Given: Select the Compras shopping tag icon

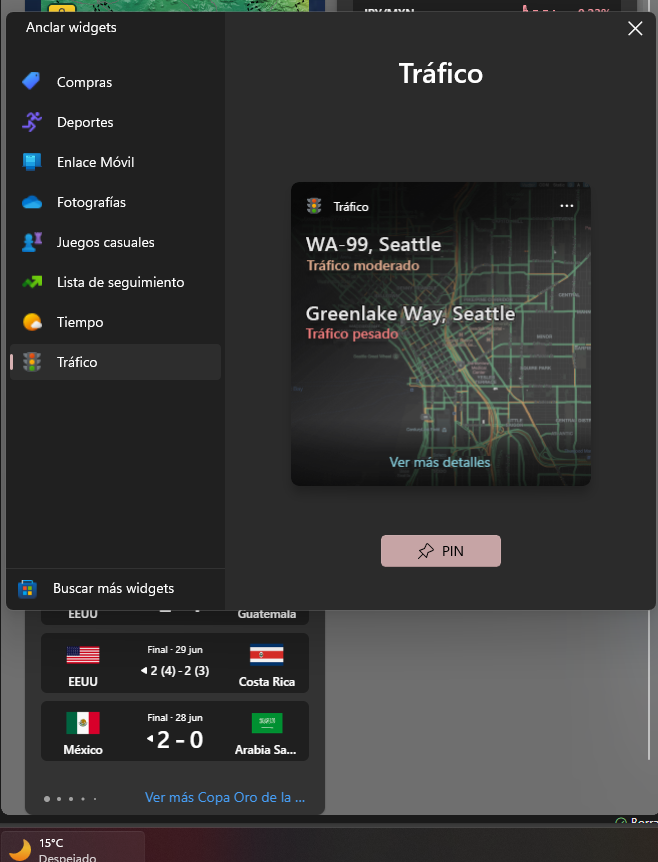Looking at the screenshot, I should pos(31,81).
